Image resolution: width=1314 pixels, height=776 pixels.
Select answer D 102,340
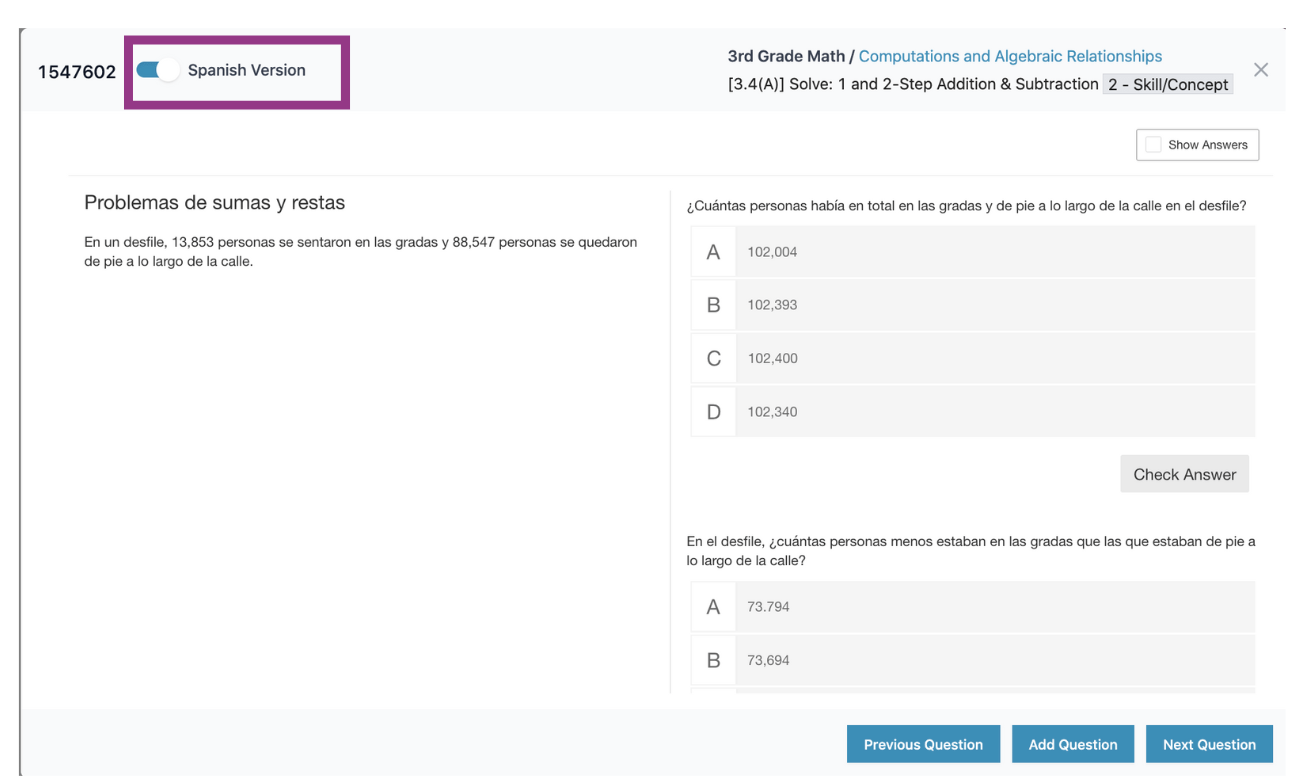pos(972,411)
